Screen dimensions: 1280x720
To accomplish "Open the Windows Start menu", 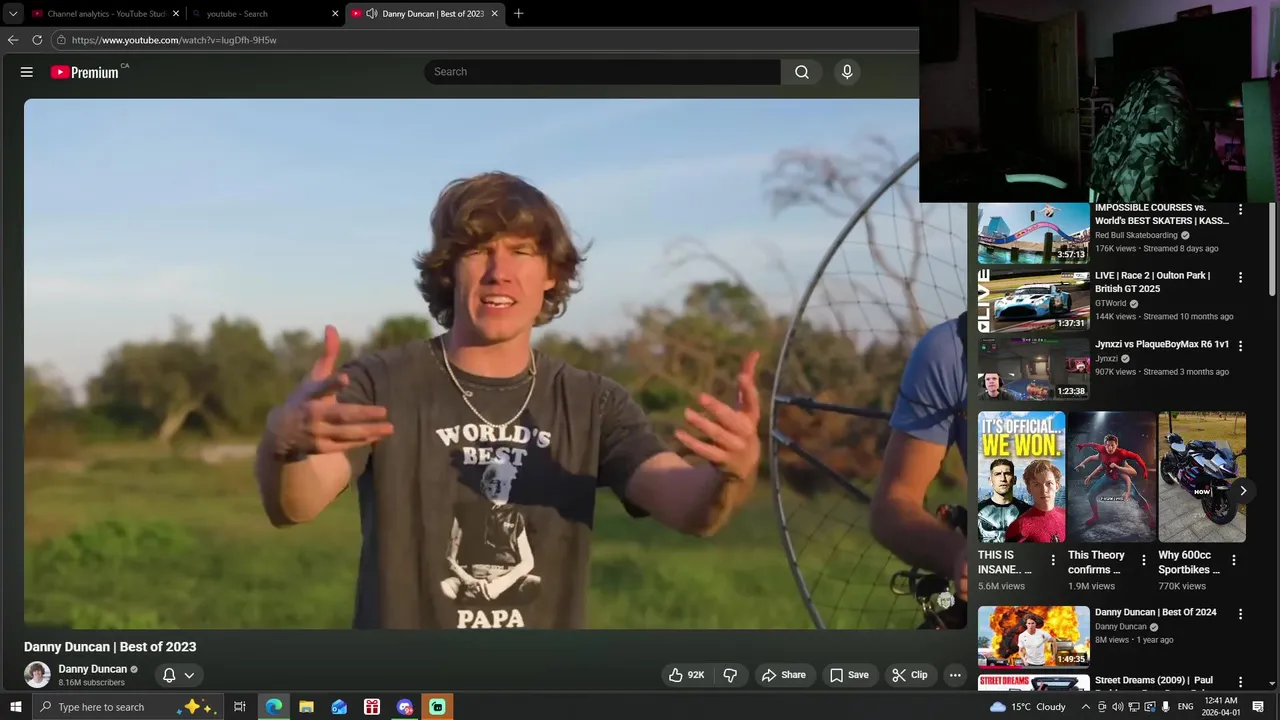I will pyautogui.click(x=15, y=707).
